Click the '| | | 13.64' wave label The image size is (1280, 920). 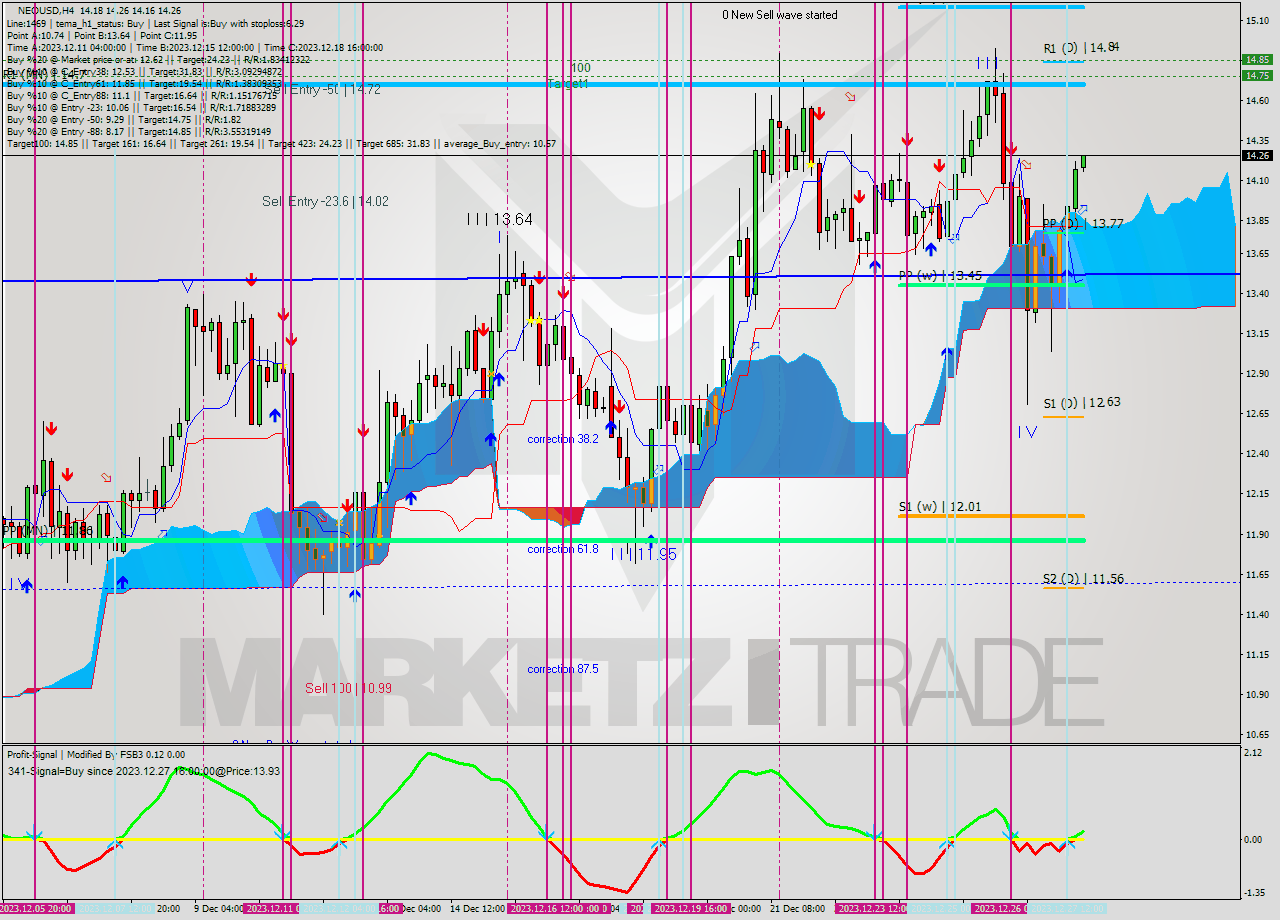click(498, 219)
